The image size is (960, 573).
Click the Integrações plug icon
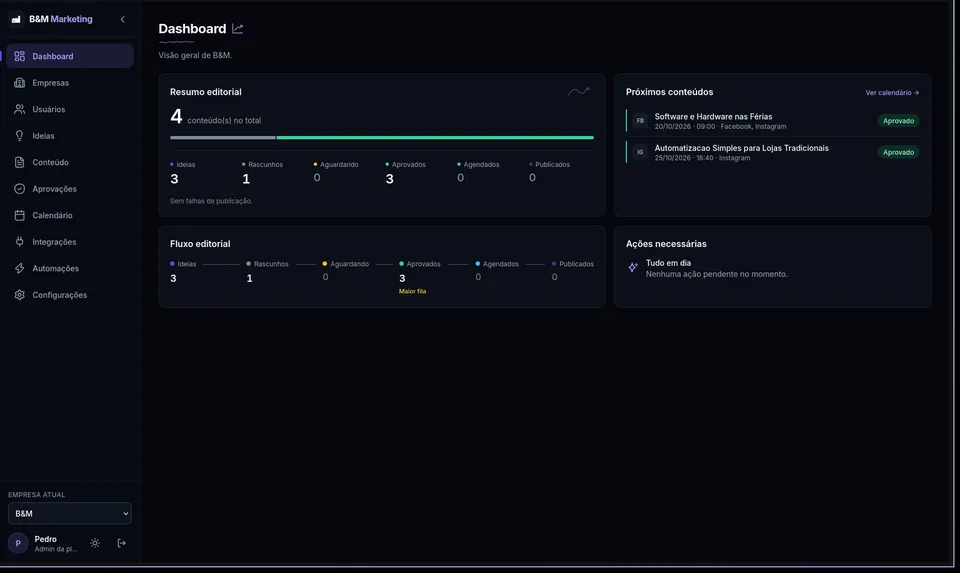[x=20, y=242]
